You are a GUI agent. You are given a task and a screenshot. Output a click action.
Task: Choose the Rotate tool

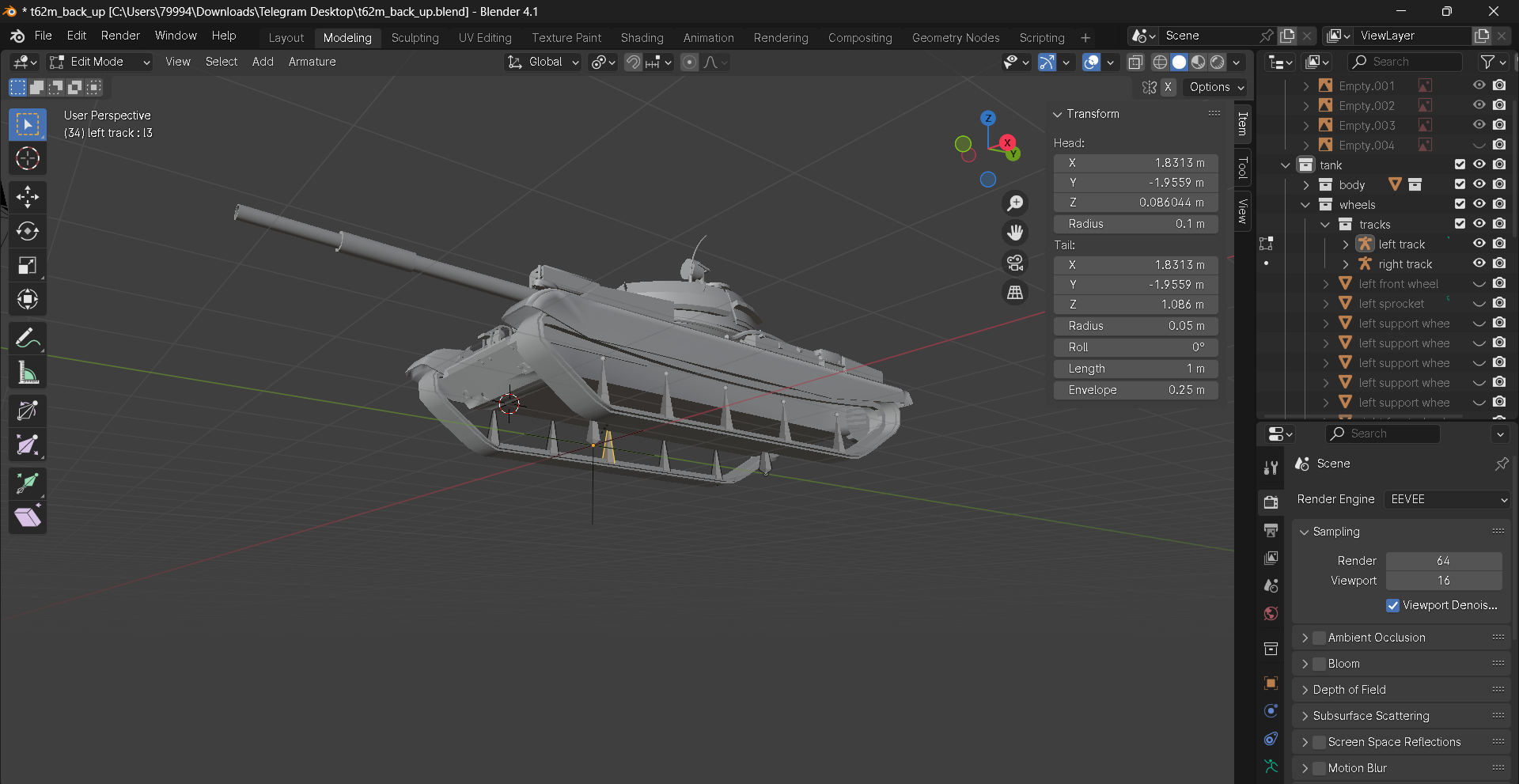pyautogui.click(x=28, y=231)
